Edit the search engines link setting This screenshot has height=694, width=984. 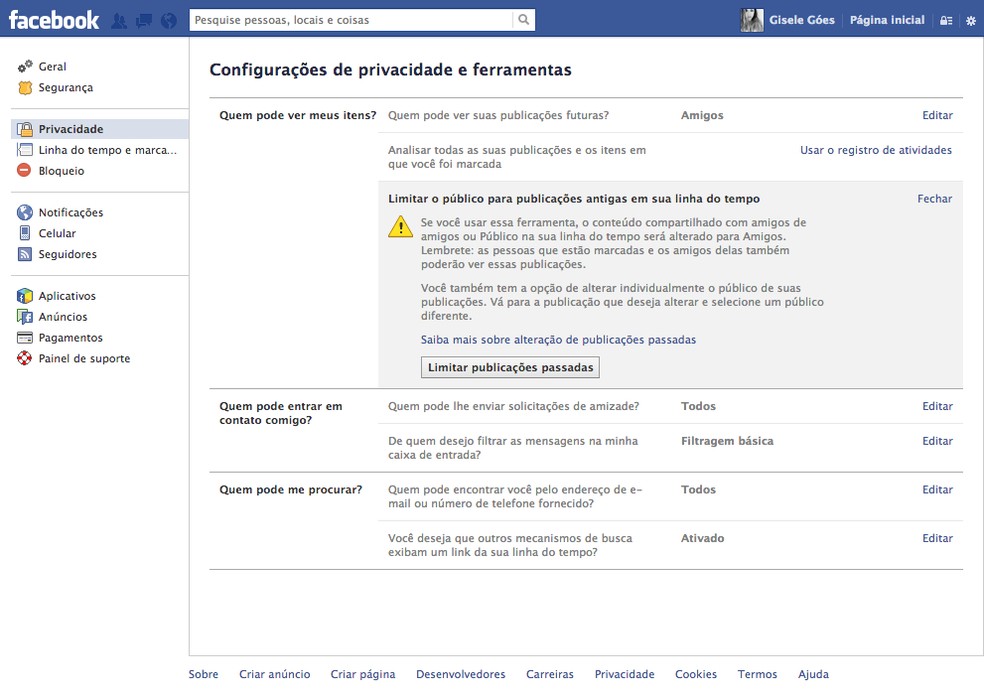pos(937,538)
